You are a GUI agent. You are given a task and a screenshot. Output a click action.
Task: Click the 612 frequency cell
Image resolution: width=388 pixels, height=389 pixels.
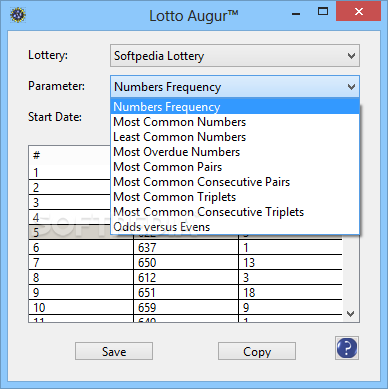click(186, 277)
